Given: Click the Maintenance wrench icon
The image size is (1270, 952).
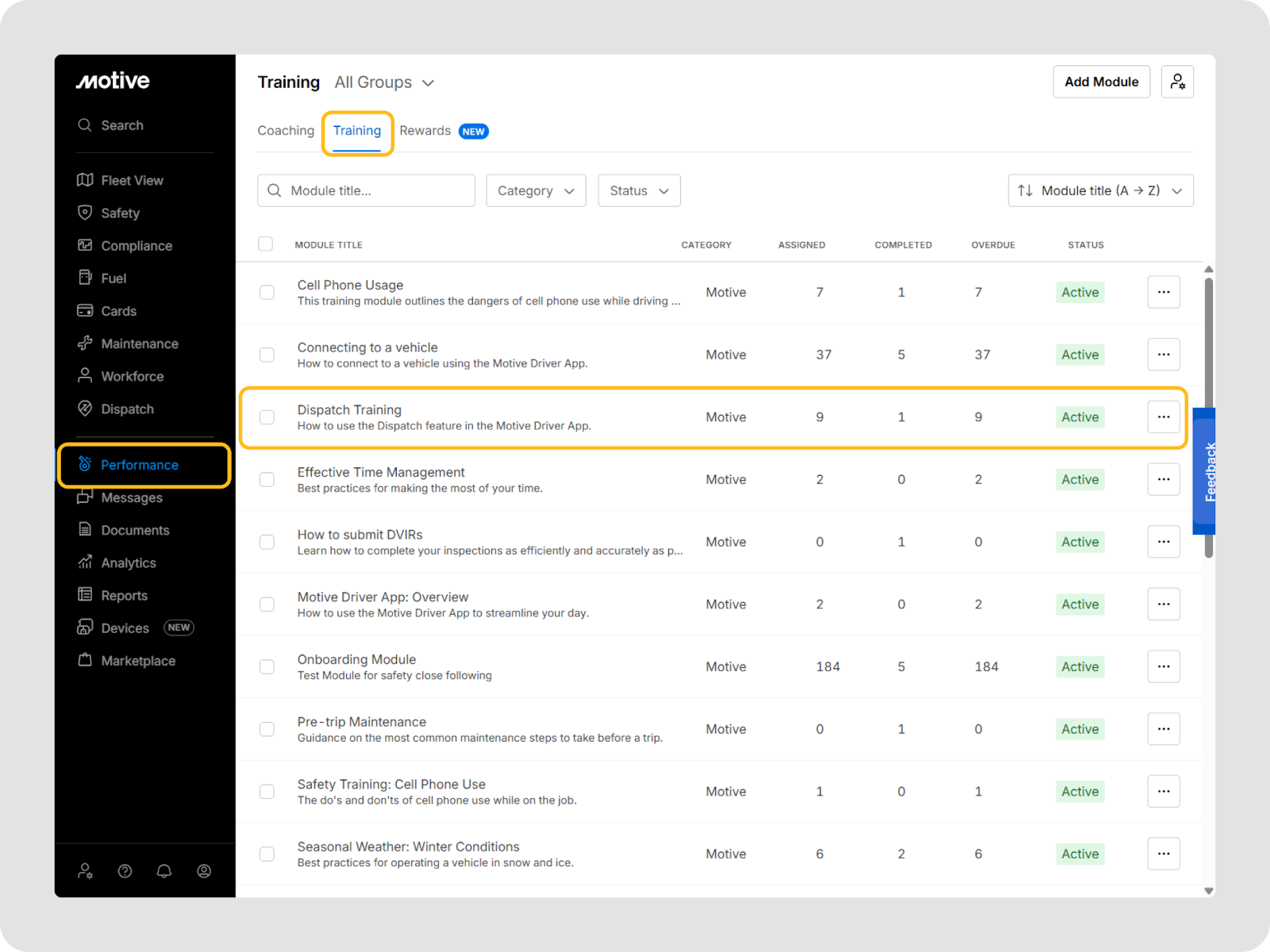Looking at the screenshot, I should click(x=85, y=344).
